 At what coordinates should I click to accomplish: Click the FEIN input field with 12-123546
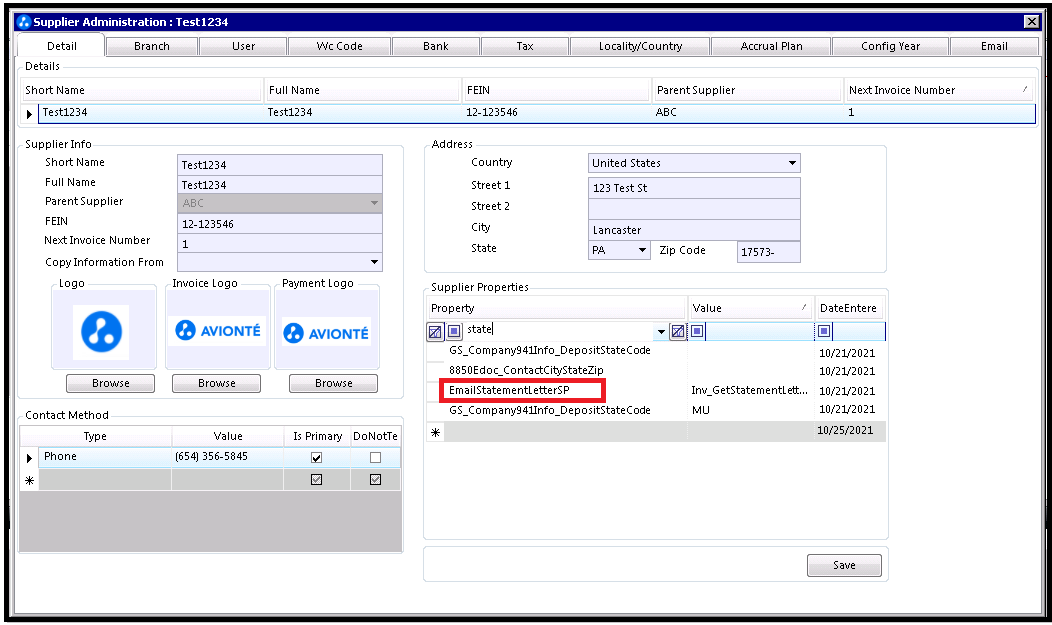280,224
